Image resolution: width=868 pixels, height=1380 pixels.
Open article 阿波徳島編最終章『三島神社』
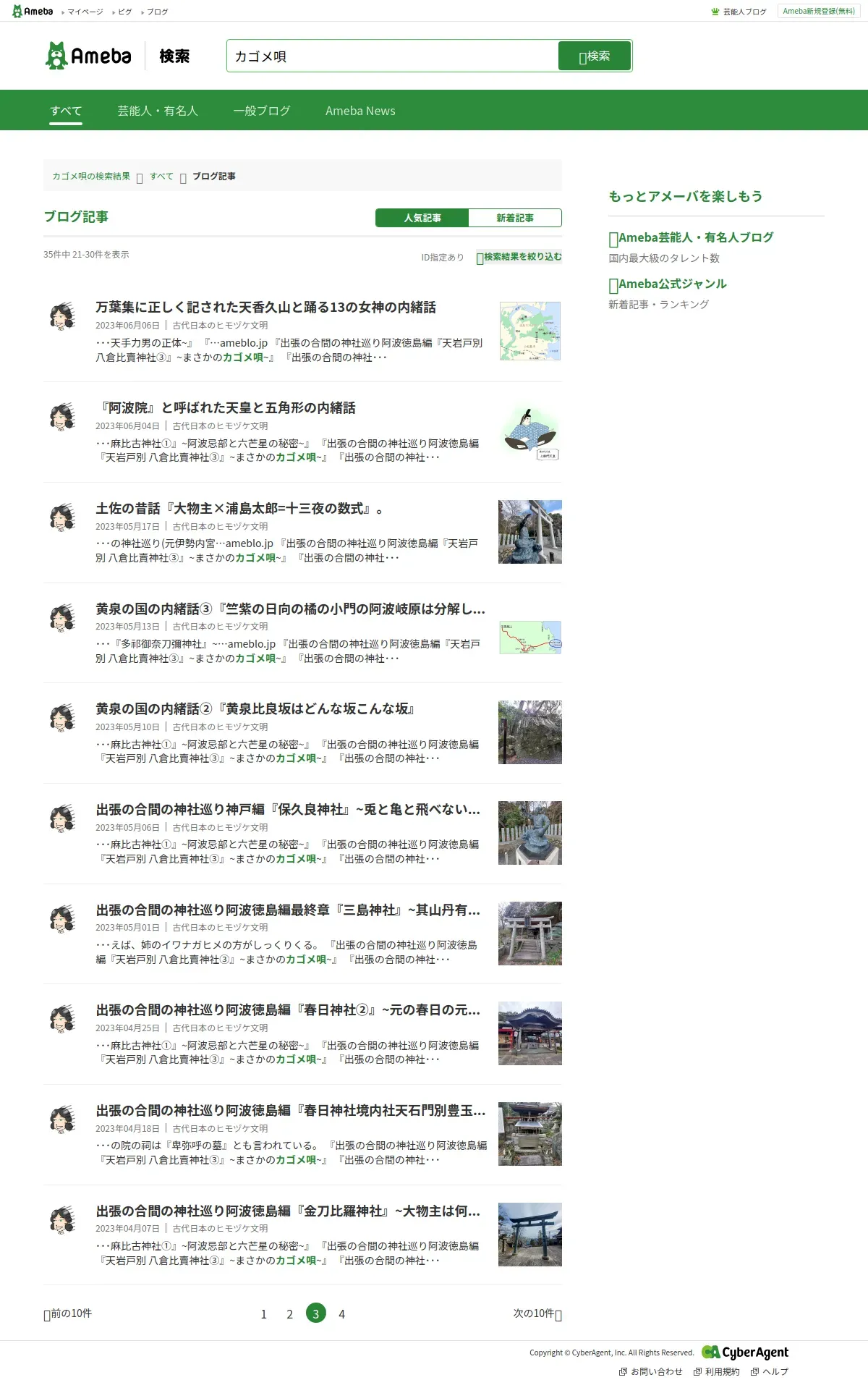point(288,910)
